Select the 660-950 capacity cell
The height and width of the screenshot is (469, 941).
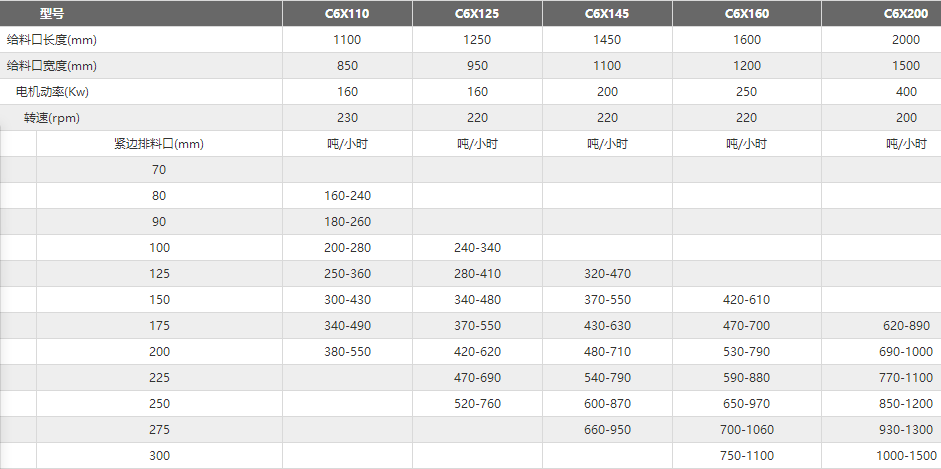pos(607,429)
